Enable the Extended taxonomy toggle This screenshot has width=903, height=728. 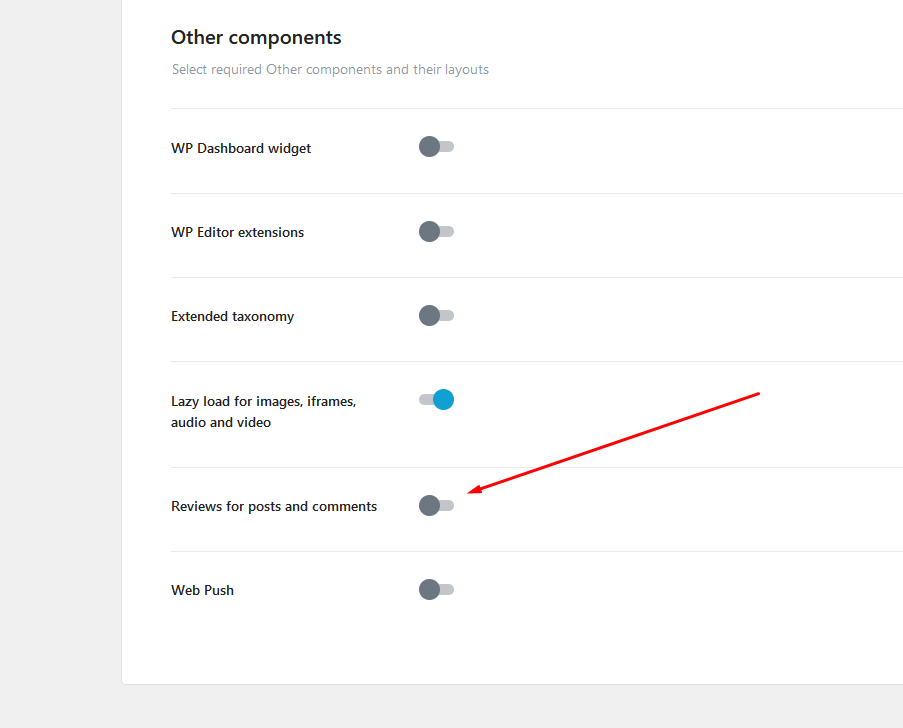[437, 316]
